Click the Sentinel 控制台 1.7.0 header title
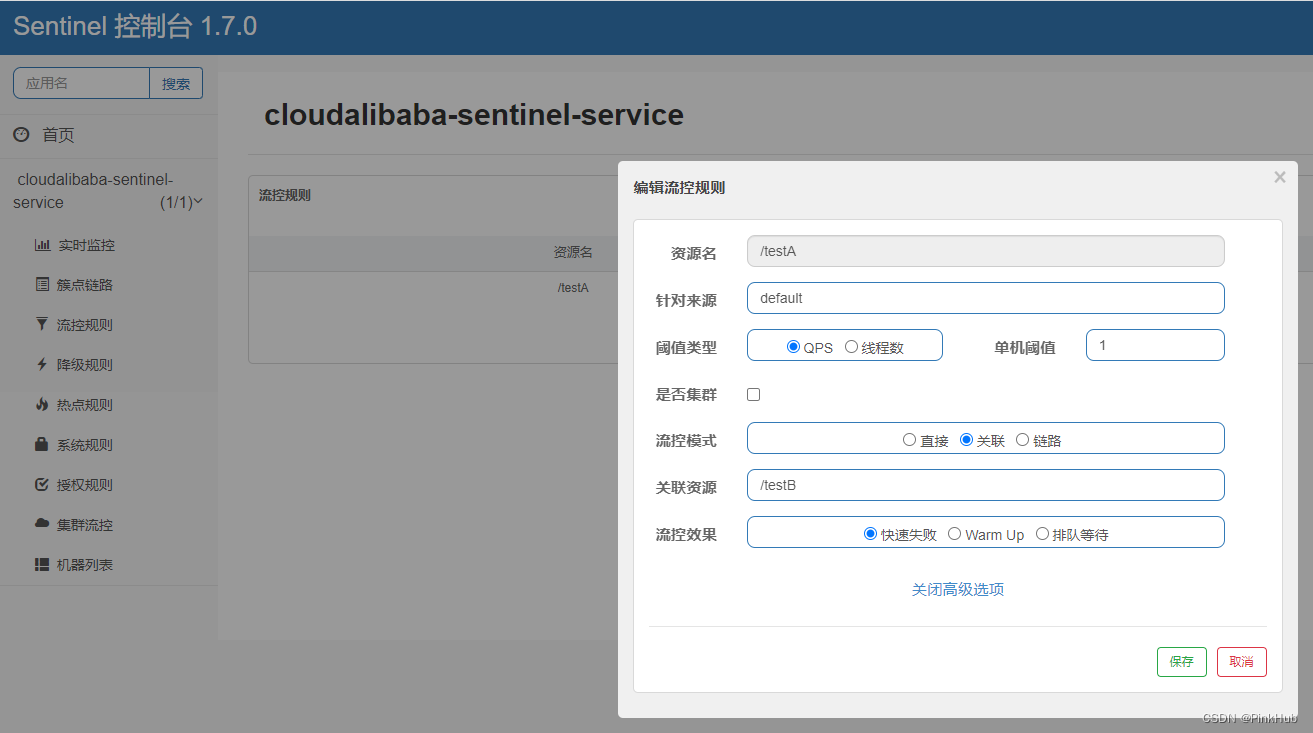This screenshot has width=1313, height=733. [135, 27]
